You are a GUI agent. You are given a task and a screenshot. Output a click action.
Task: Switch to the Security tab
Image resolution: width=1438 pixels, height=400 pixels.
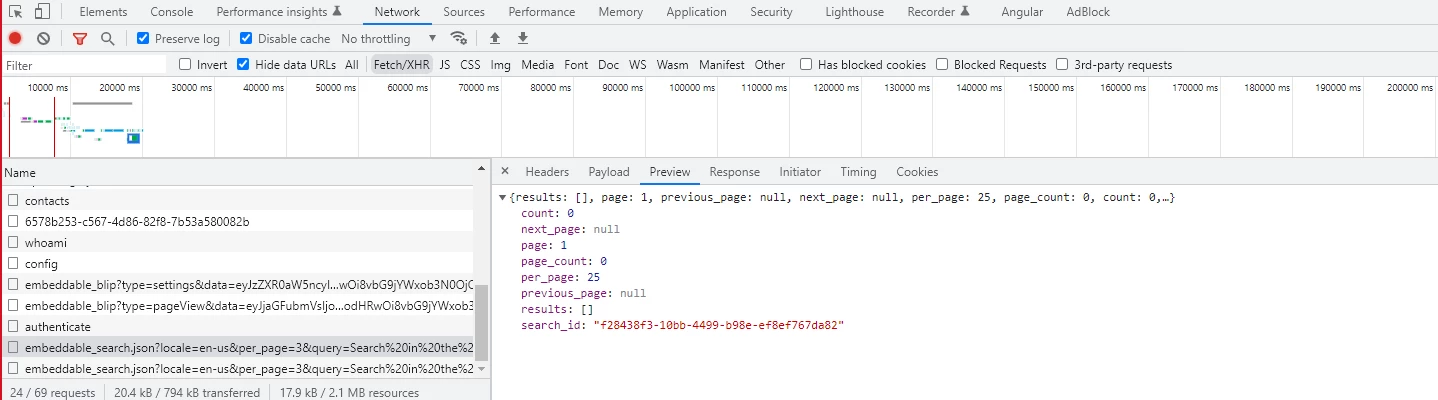pos(771,12)
